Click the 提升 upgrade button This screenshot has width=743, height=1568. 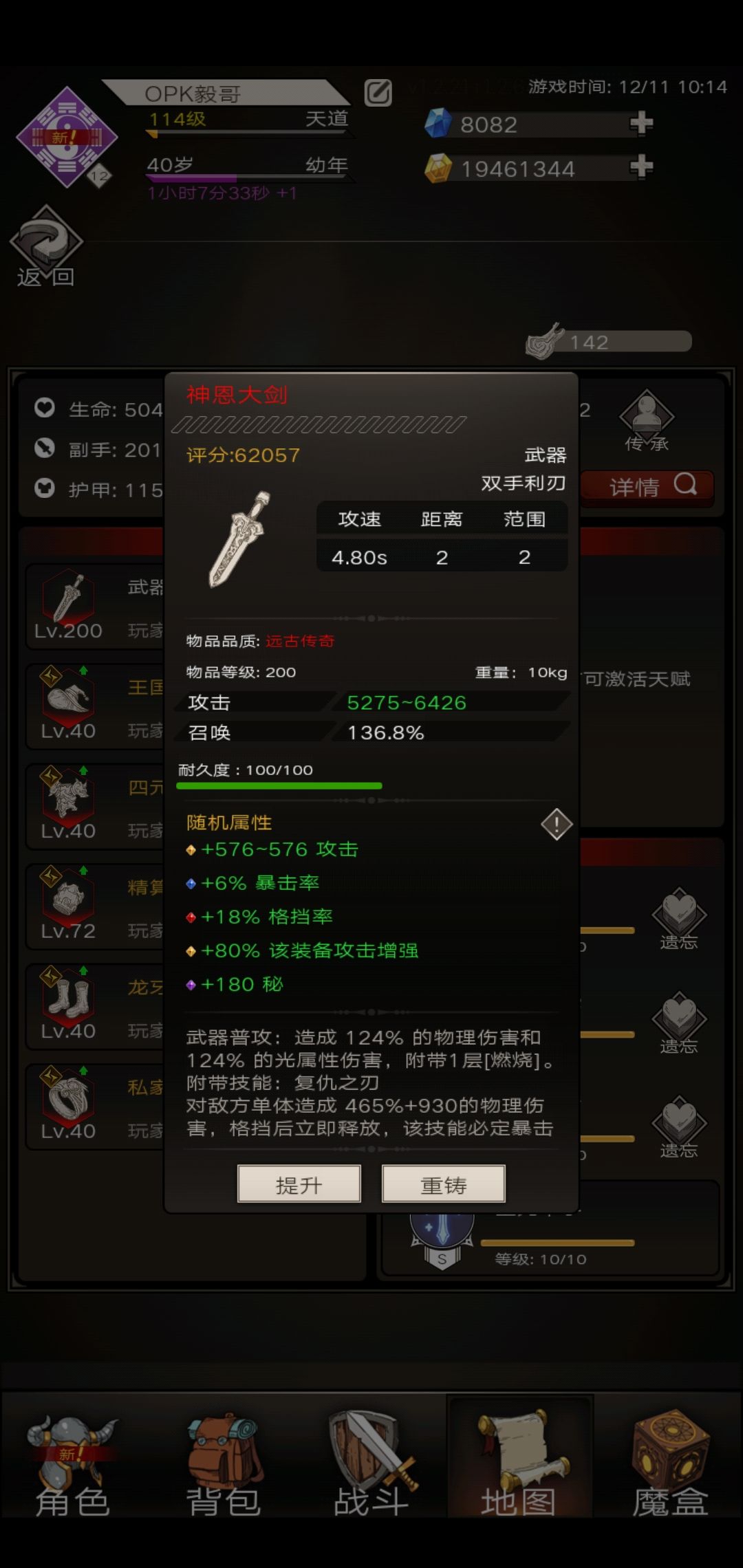pos(299,1184)
